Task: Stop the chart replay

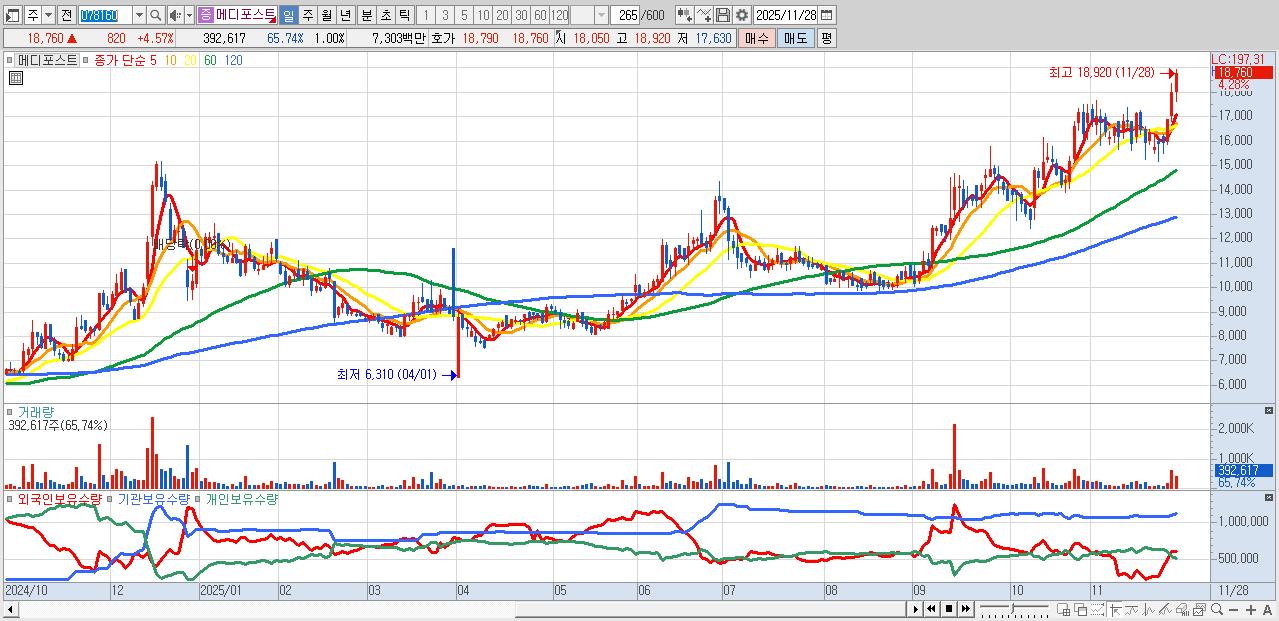Action: coord(949,609)
